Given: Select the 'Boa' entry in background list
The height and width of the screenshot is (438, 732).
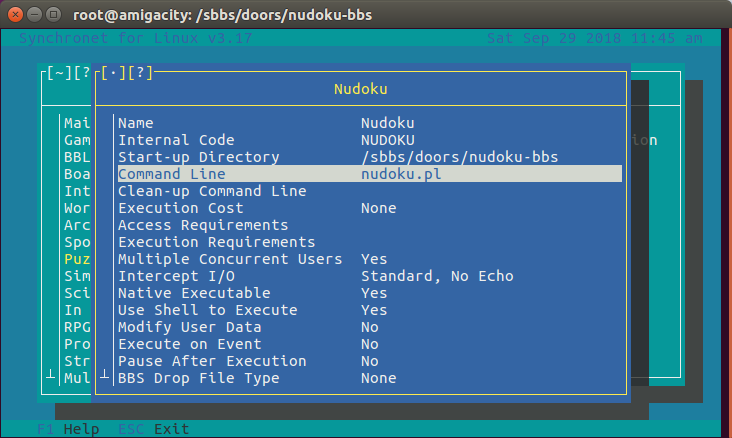Looking at the screenshot, I should tap(77, 174).
